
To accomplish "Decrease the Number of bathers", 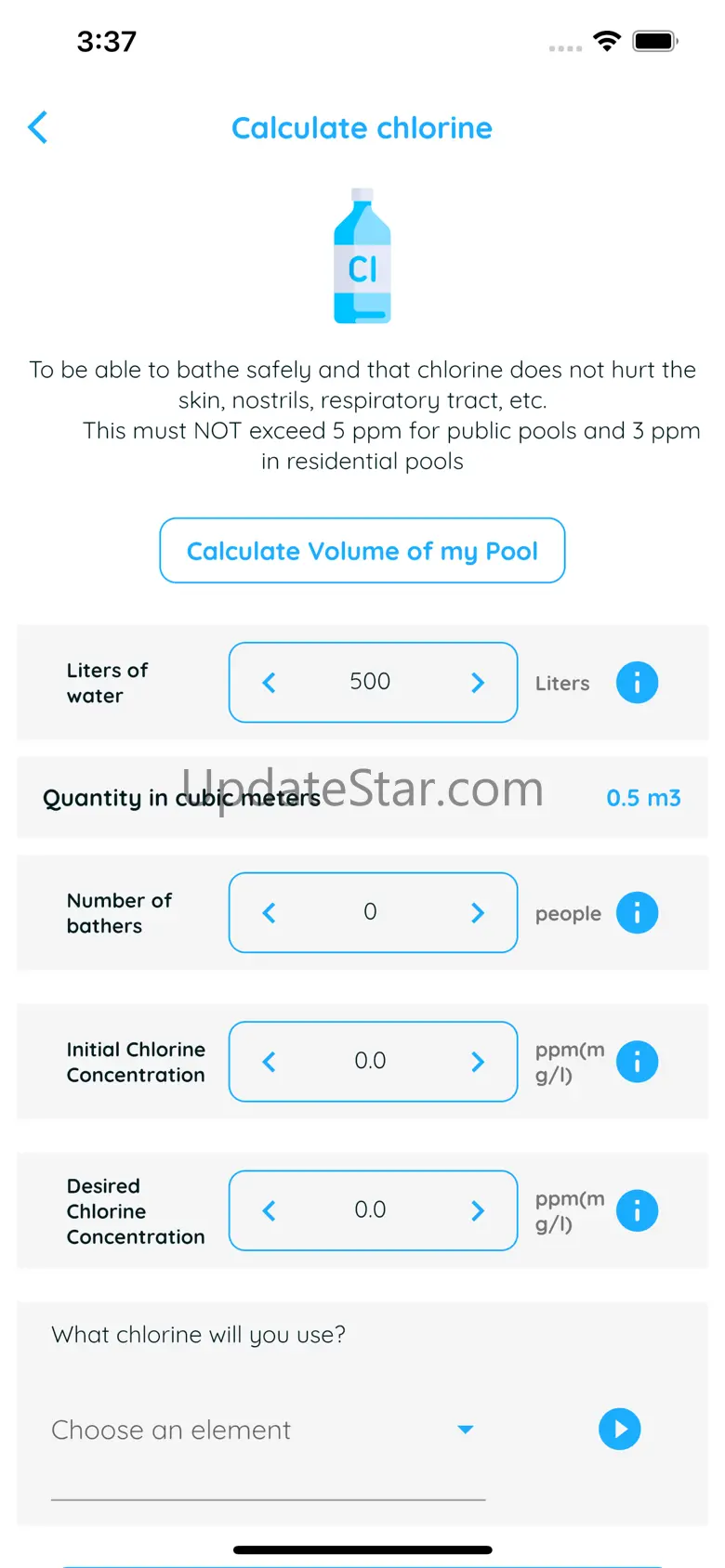I will point(270,913).
